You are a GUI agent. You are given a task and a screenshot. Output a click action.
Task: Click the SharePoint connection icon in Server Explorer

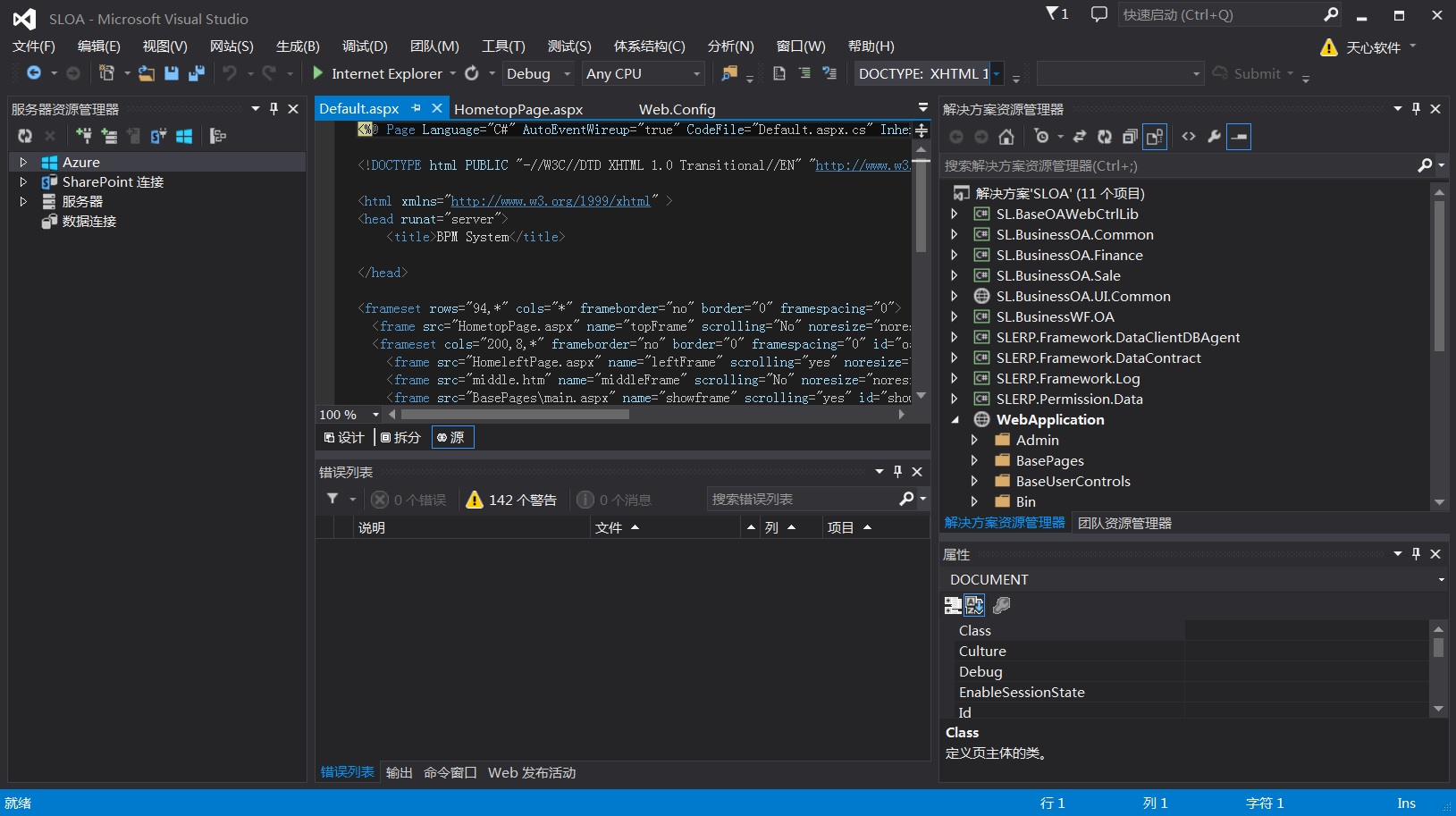pos(158,136)
